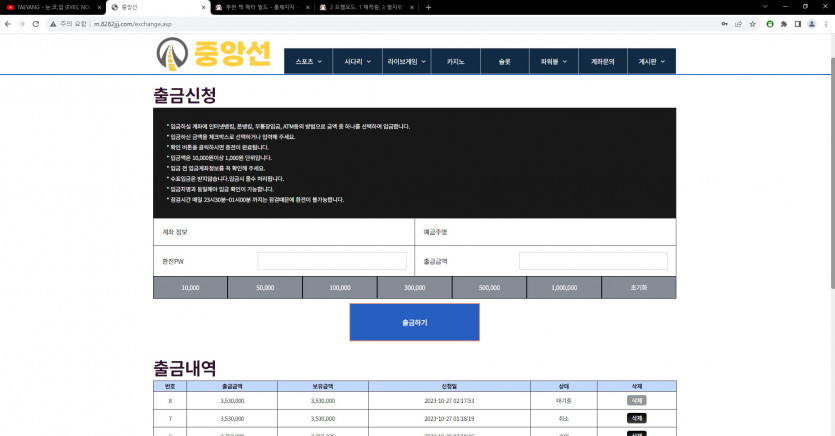Click the not-secure warning icon in address bar

[53, 24]
